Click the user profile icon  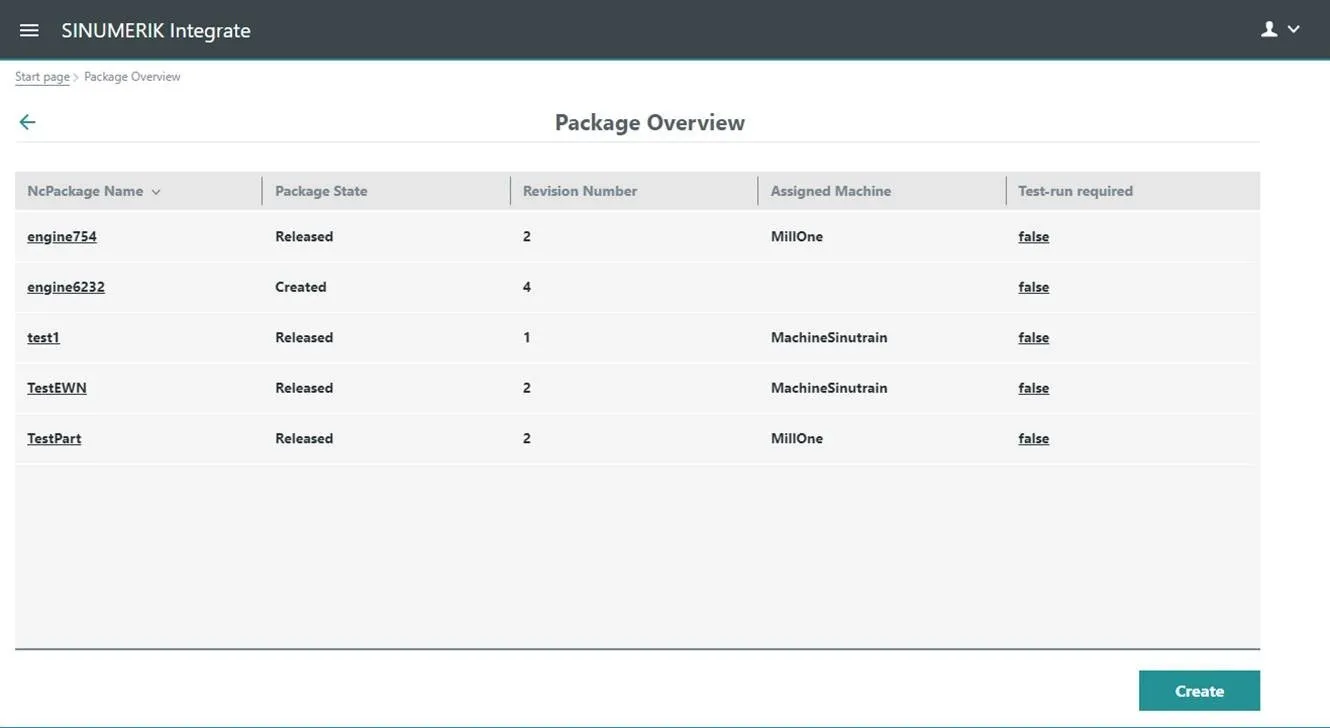click(1268, 28)
